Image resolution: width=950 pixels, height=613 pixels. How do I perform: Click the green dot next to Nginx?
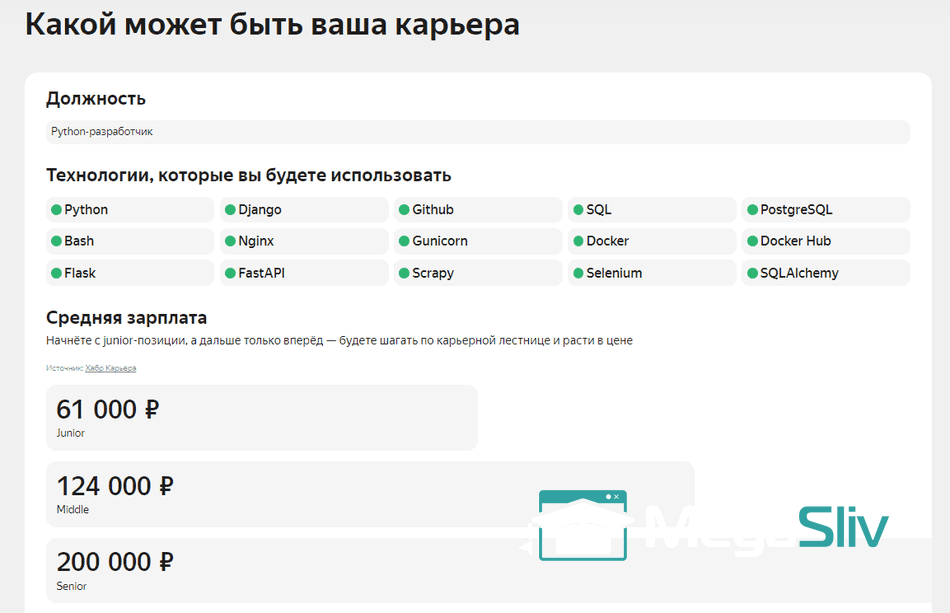pos(231,241)
